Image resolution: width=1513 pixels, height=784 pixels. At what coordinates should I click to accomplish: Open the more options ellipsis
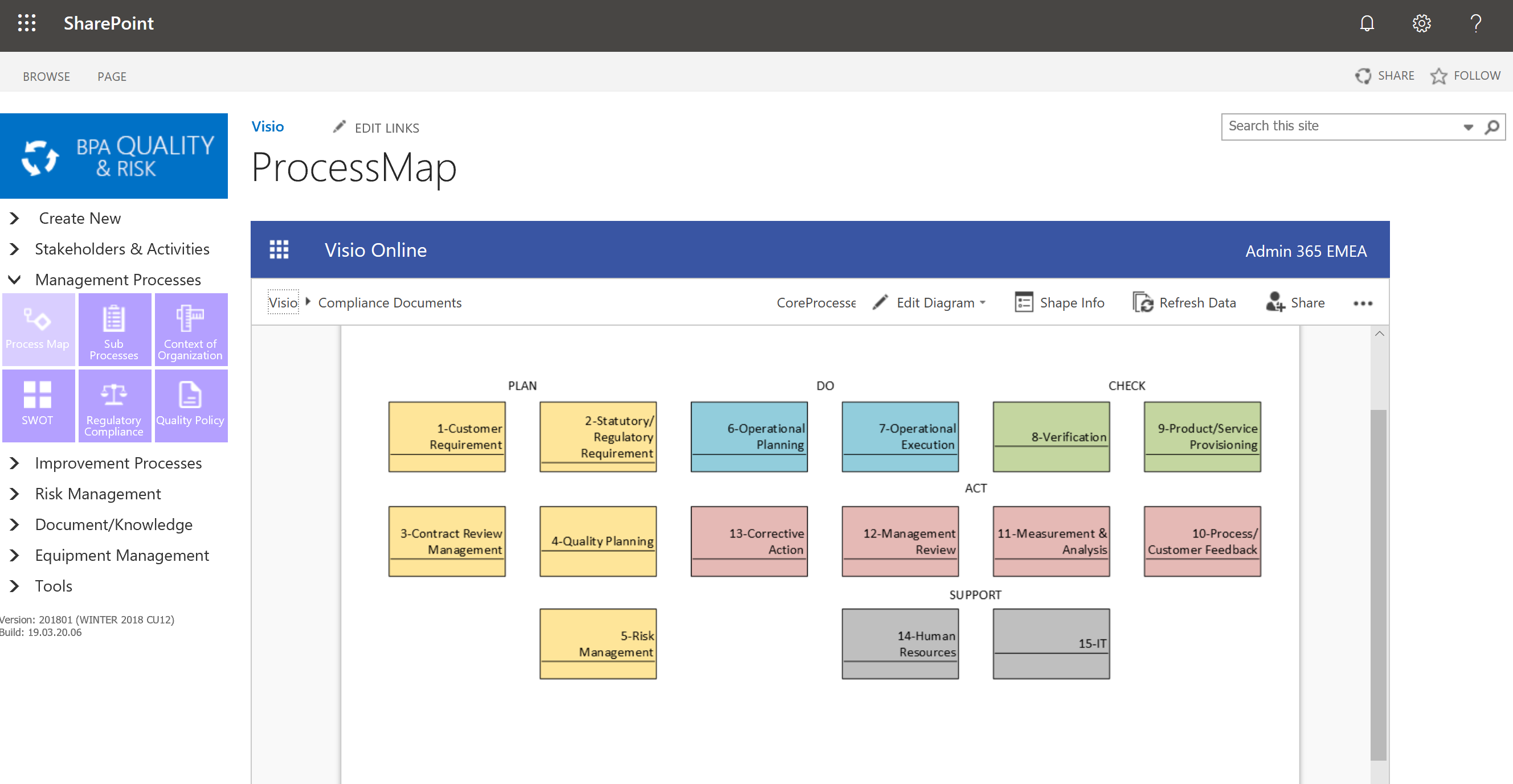point(1363,303)
